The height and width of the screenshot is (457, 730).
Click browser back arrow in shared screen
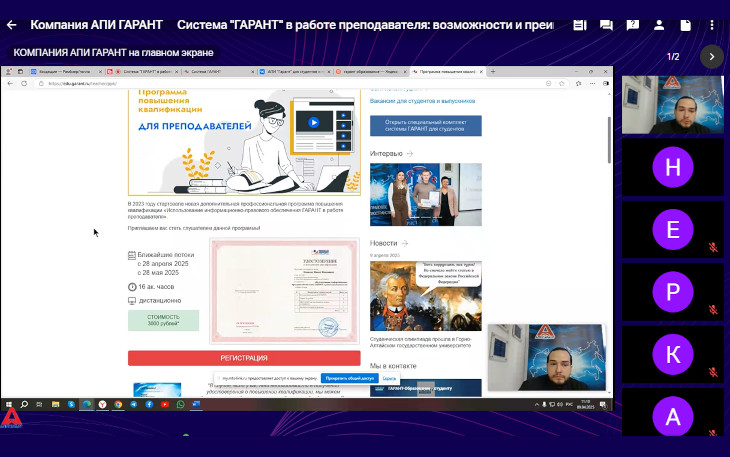coord(10,83)
